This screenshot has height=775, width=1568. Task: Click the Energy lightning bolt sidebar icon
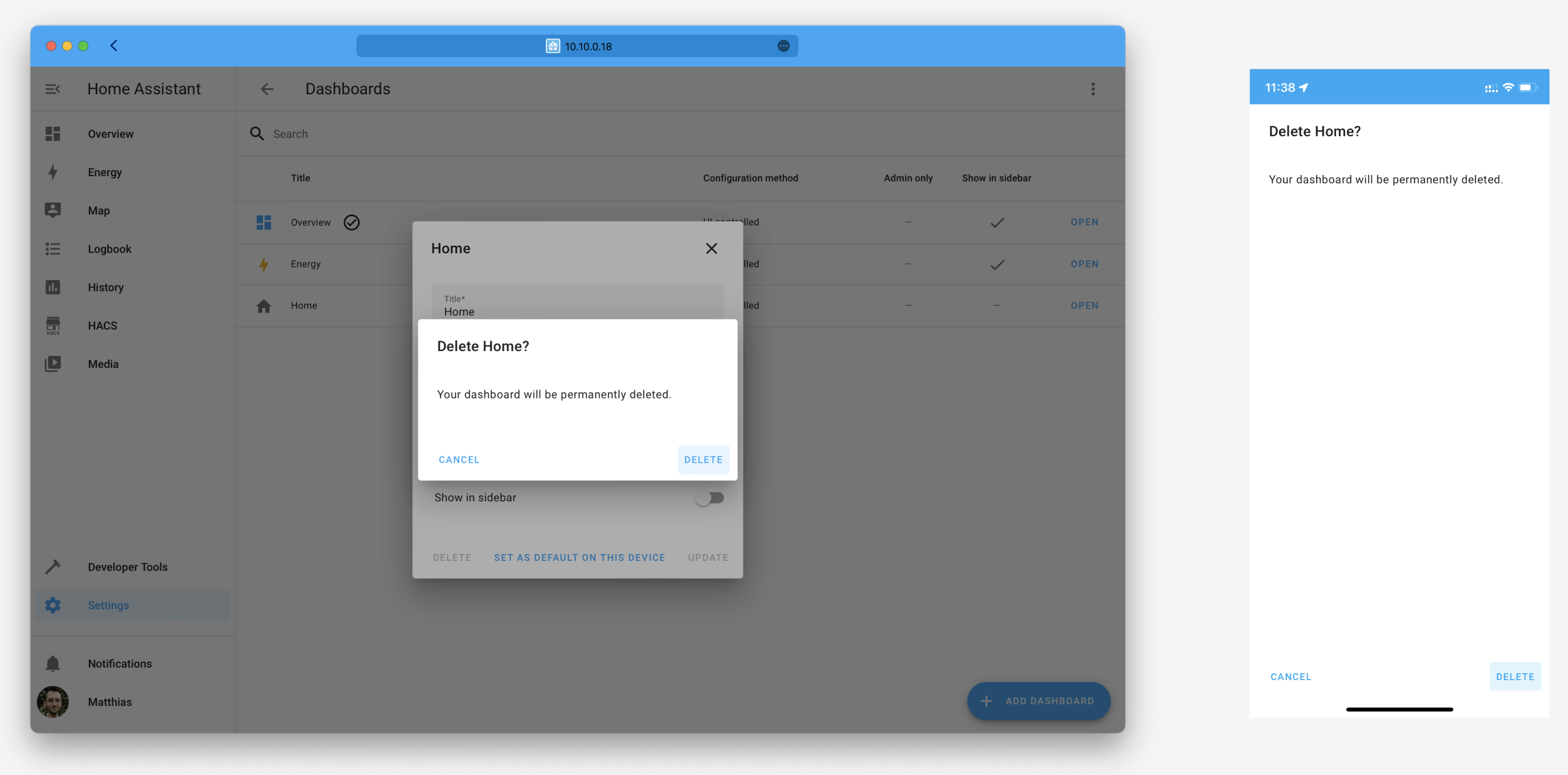[53, 172]
